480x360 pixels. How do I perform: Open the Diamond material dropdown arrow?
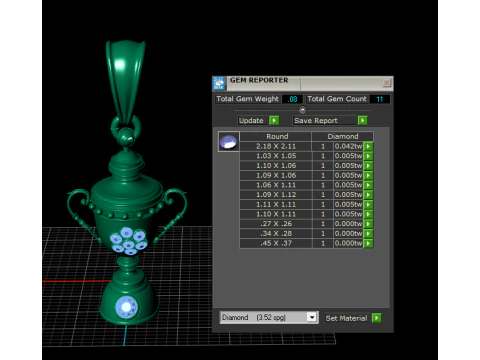[x=312, y=317]
